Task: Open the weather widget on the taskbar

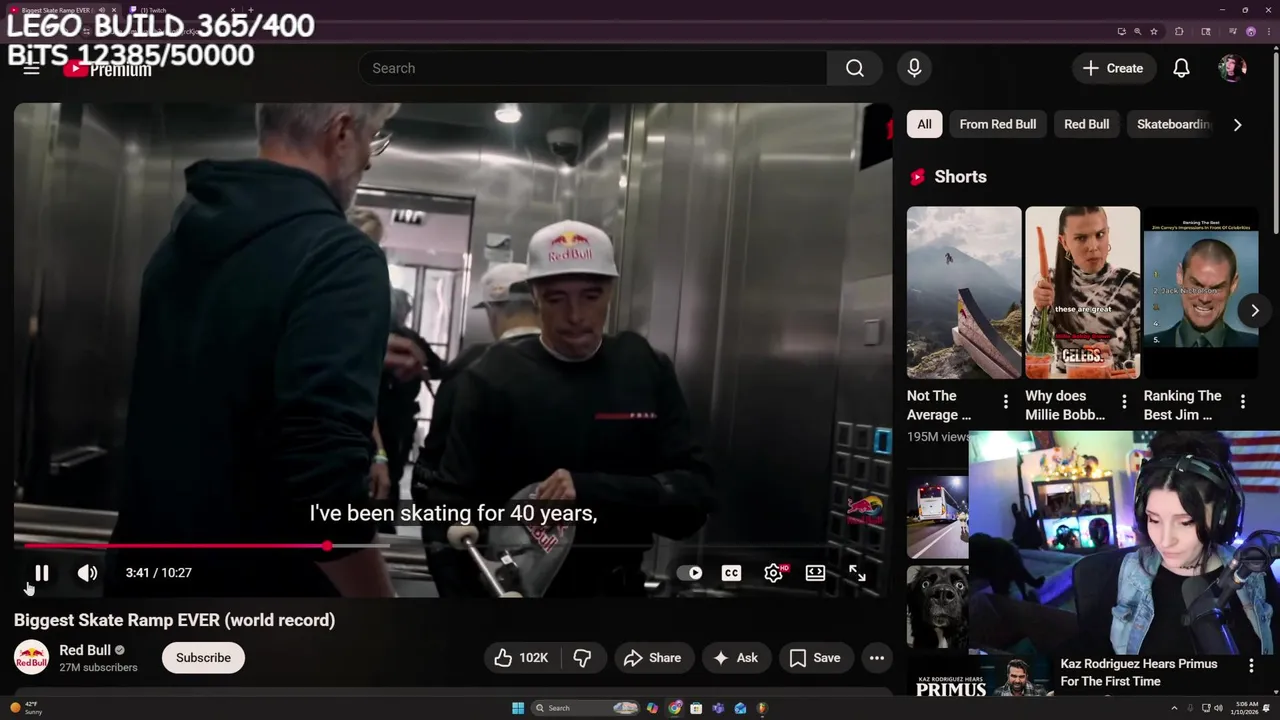Action: pyautogui.click(x=27, y=708)
